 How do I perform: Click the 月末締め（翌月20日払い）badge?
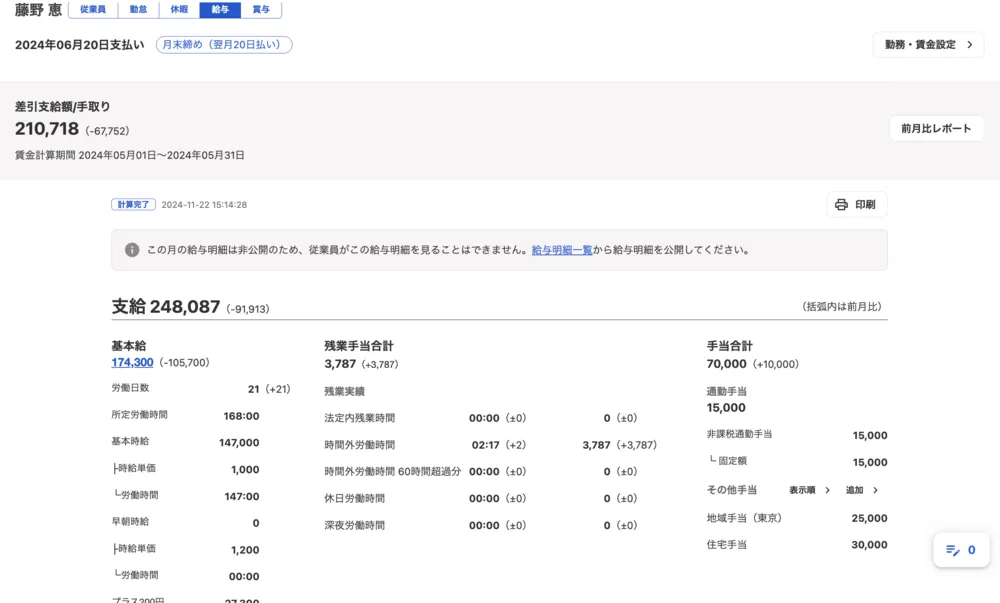click(x=224, y=45)
